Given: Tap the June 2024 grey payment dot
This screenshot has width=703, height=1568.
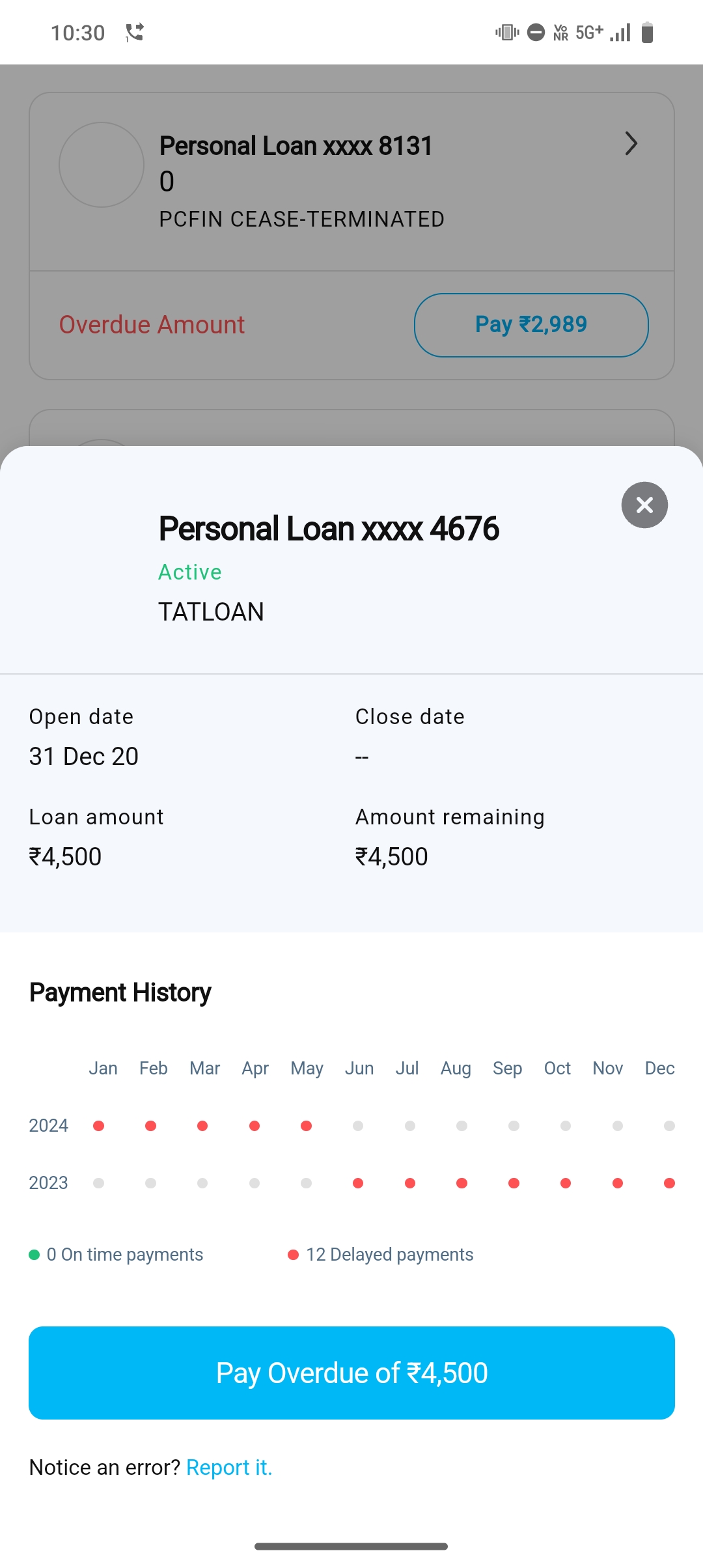Looking at the screenshot, I should click(358, 1126).
